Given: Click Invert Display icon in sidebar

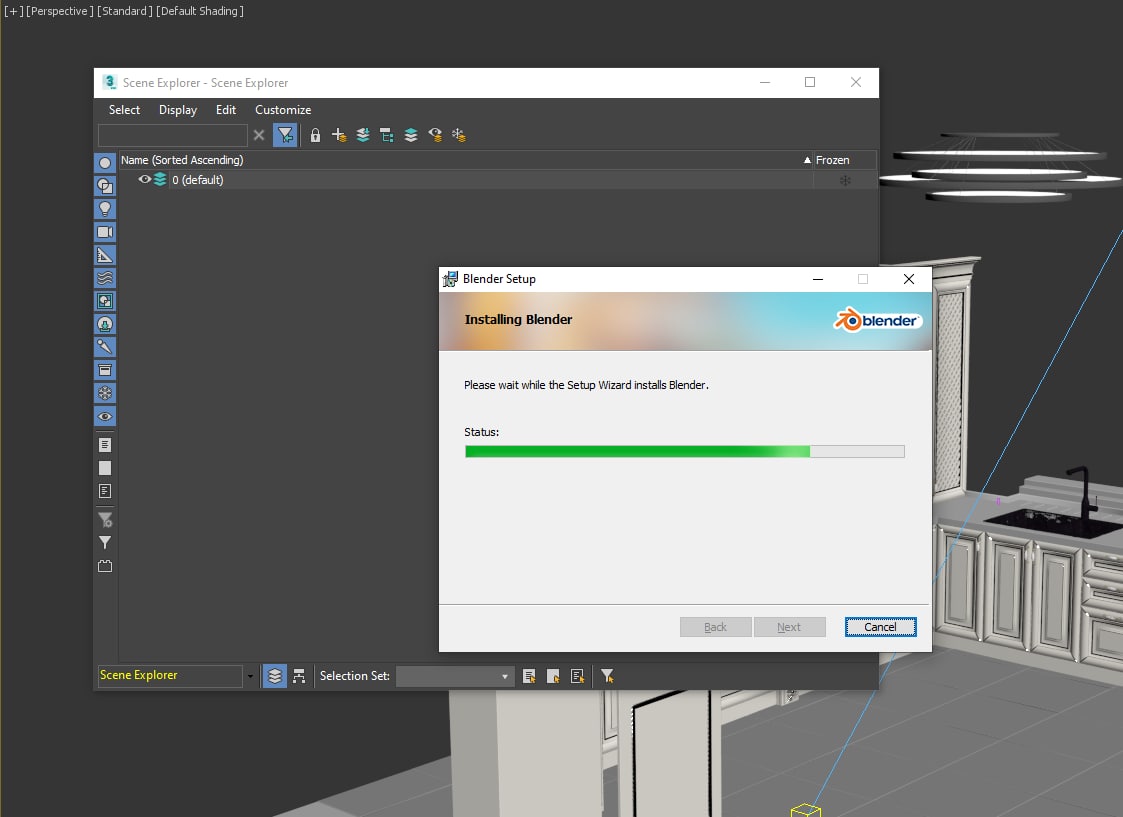Looking at the screenshot, I should 105,490.
